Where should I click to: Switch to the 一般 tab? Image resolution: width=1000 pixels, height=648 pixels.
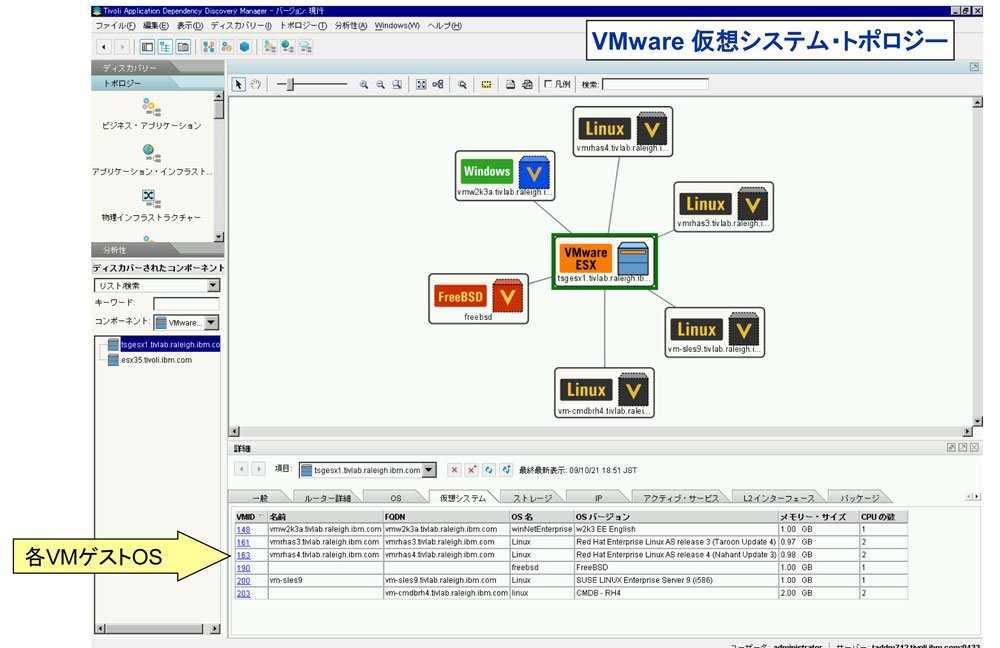pyautogui.click(x=260, y=498)
